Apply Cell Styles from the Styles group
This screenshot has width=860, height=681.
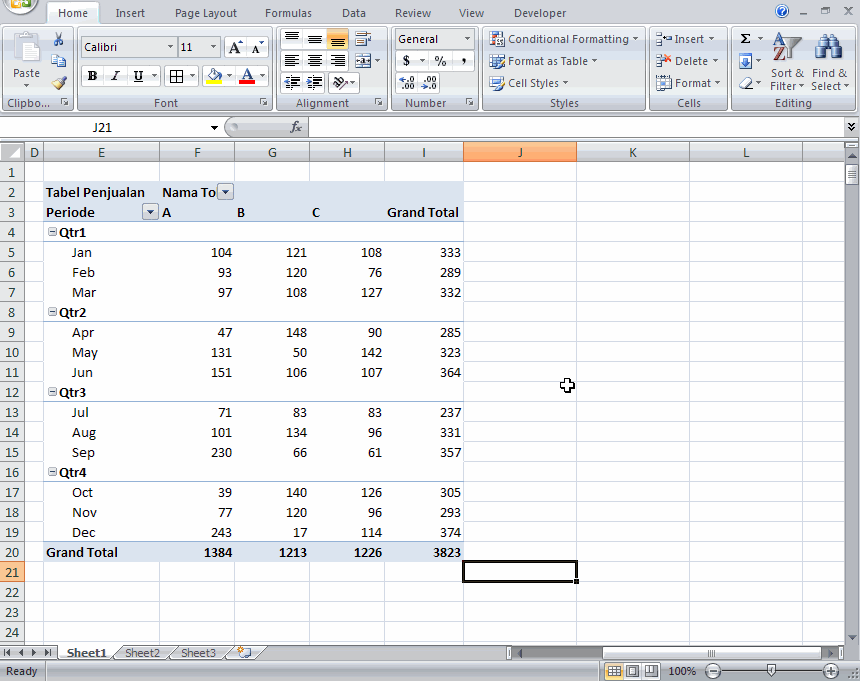528,83
